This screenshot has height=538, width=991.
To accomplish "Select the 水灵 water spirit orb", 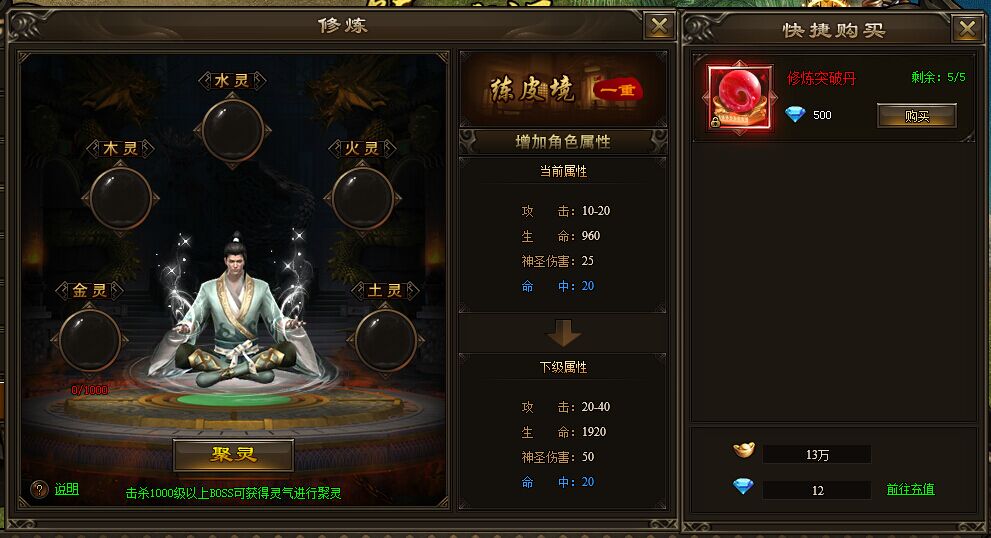I will (x=233, y=131).
